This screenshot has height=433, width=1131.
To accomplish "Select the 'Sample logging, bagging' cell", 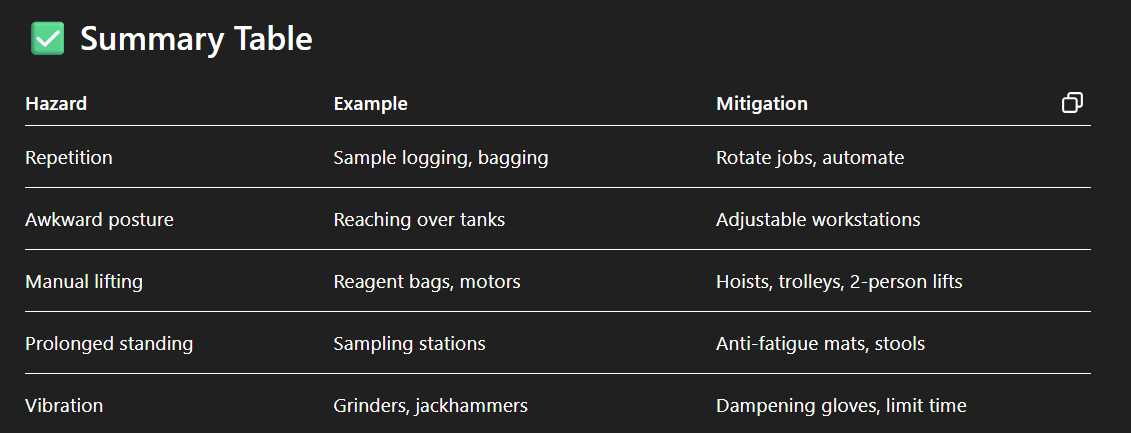I will [x=440, y=158].
